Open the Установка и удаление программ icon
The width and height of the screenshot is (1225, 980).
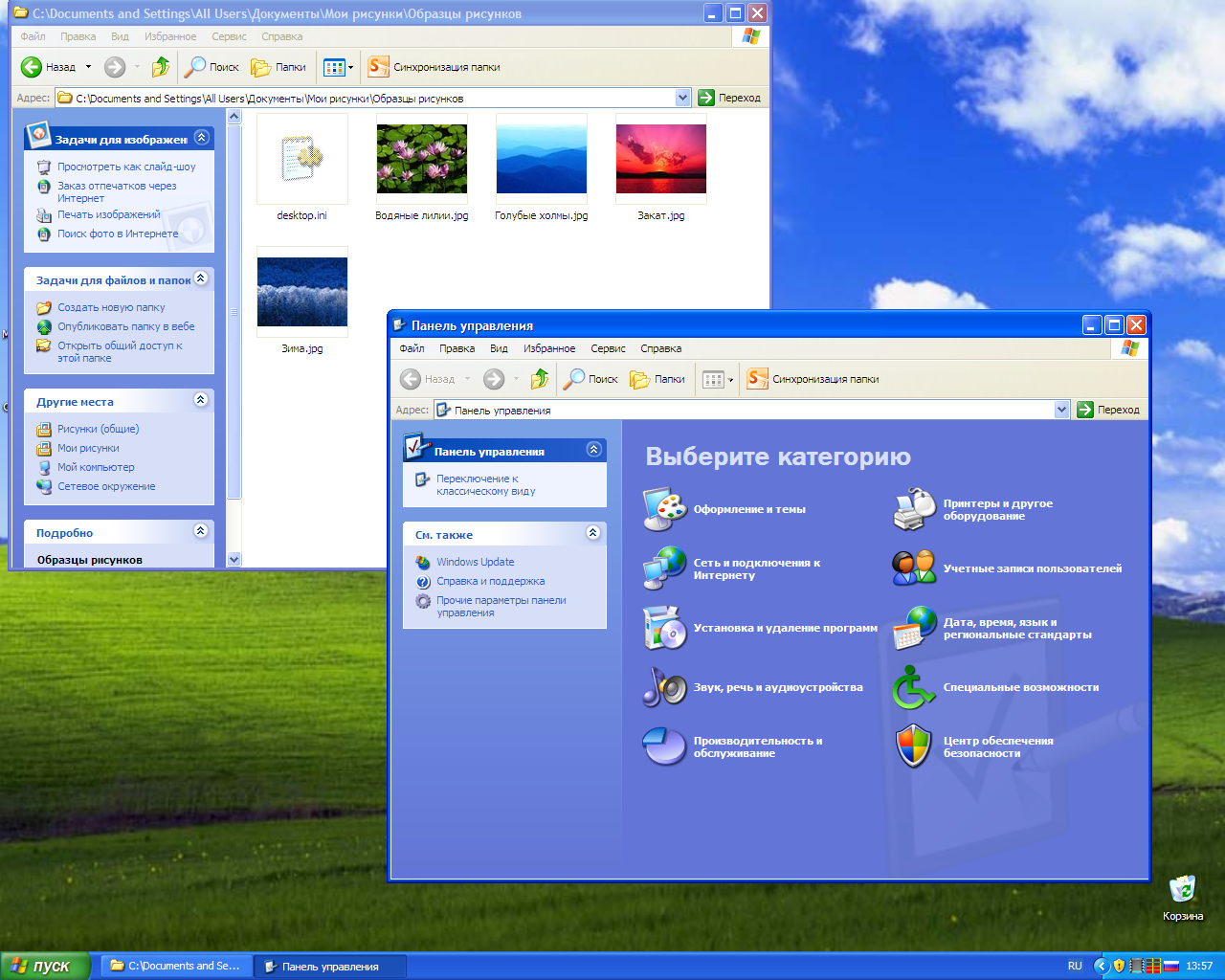click(x=665, y=629)
